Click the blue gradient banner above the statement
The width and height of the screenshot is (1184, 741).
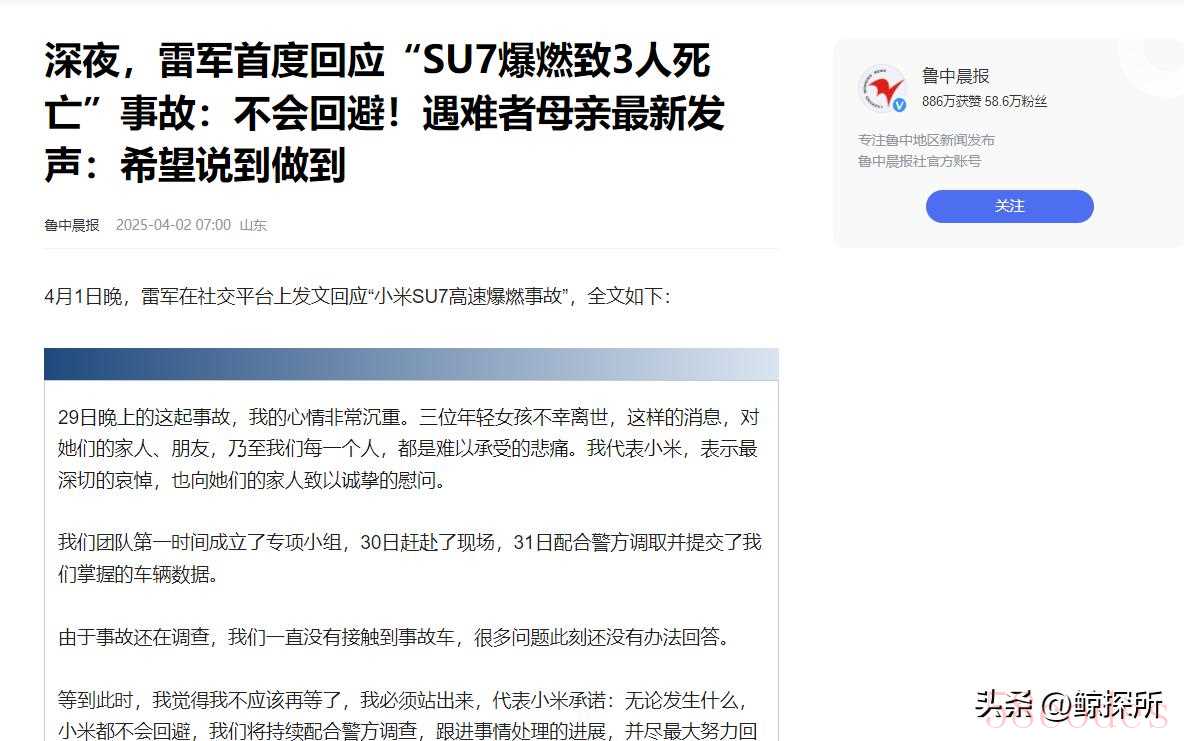coord(411,364)
